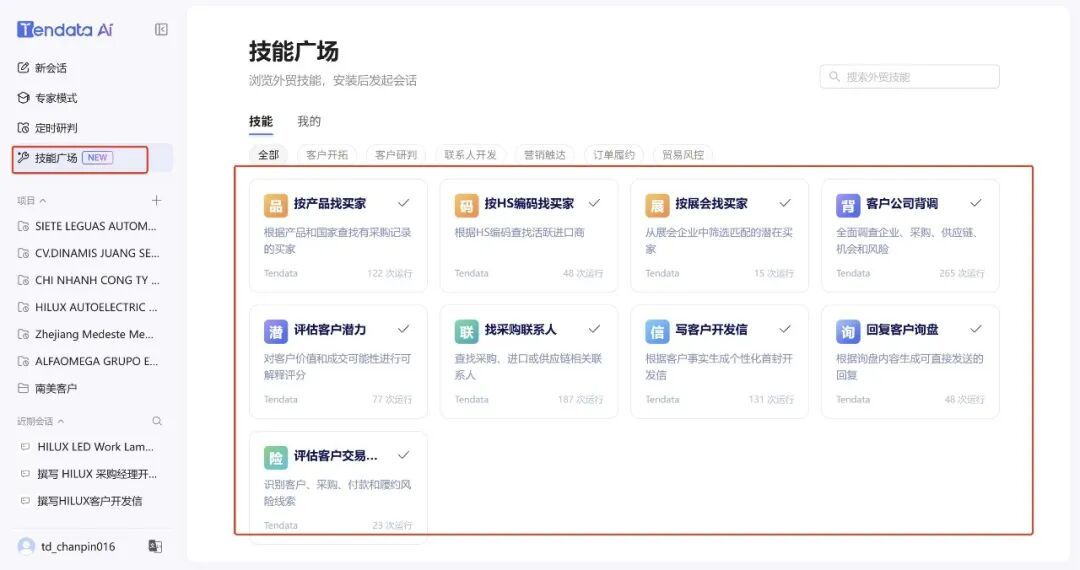
Task: Filter skills by 订单履约
Action: (614, 155)
